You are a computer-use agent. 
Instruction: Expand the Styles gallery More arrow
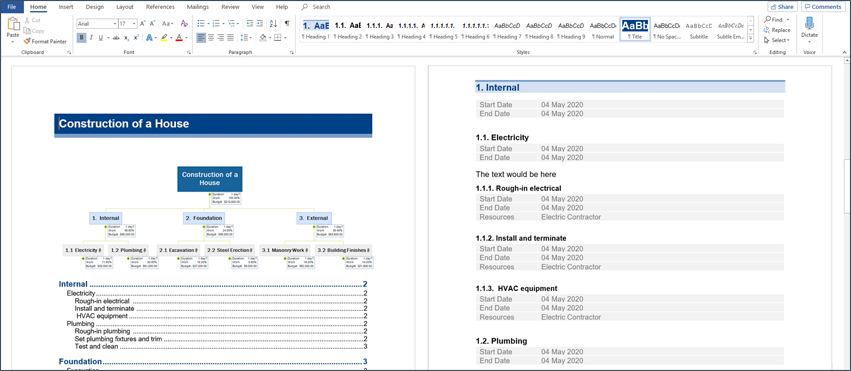tap(750, 39)
